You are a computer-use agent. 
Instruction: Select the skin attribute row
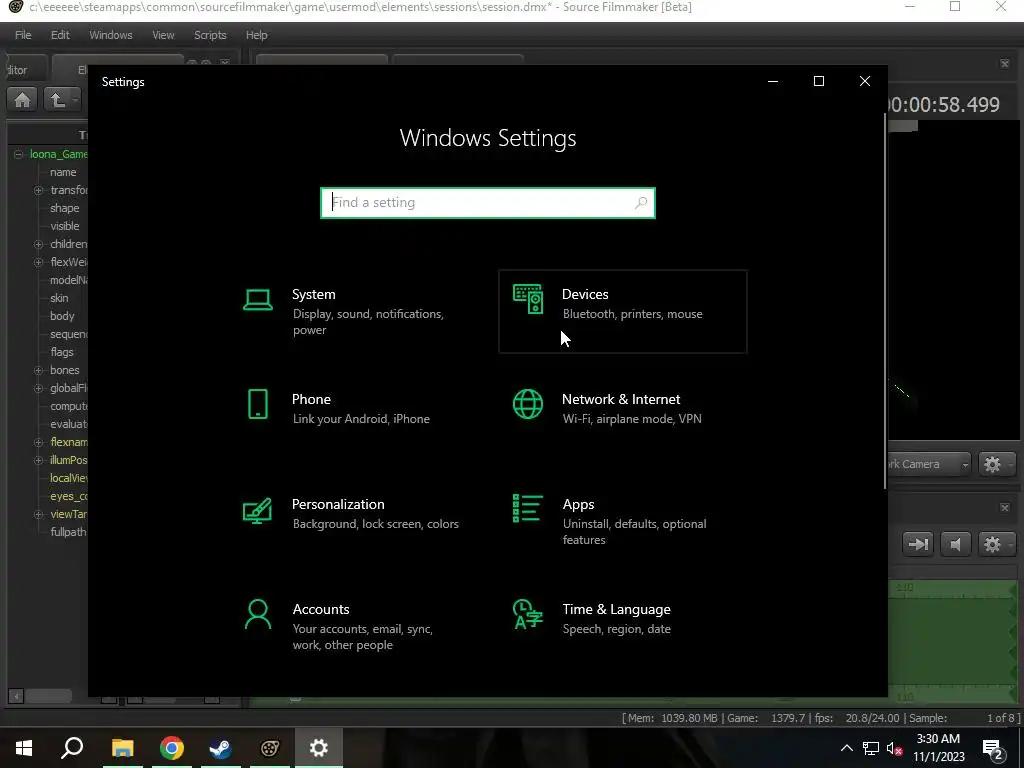coord(59,298)
